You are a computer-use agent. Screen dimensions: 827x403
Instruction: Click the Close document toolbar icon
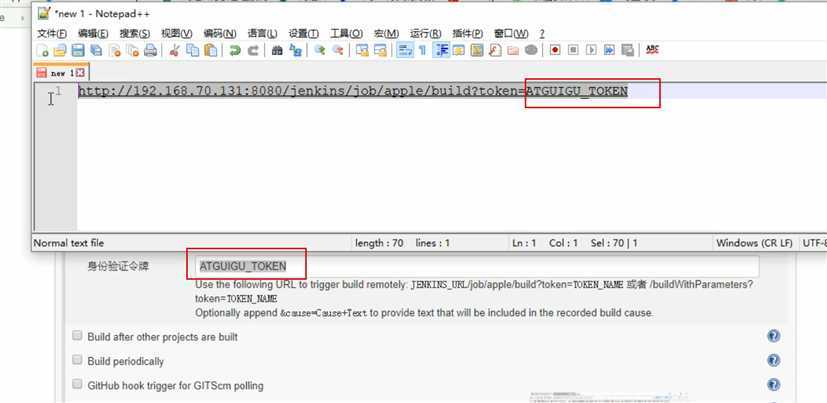(114, 51)
